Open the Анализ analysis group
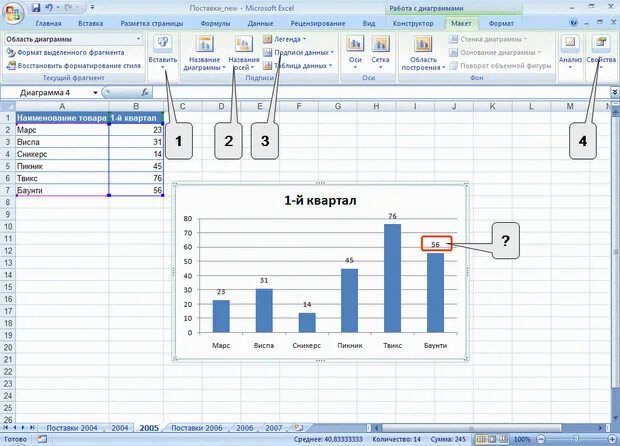Image resolution: width=620 pixels, height=446 pixels. coord(570,52)
